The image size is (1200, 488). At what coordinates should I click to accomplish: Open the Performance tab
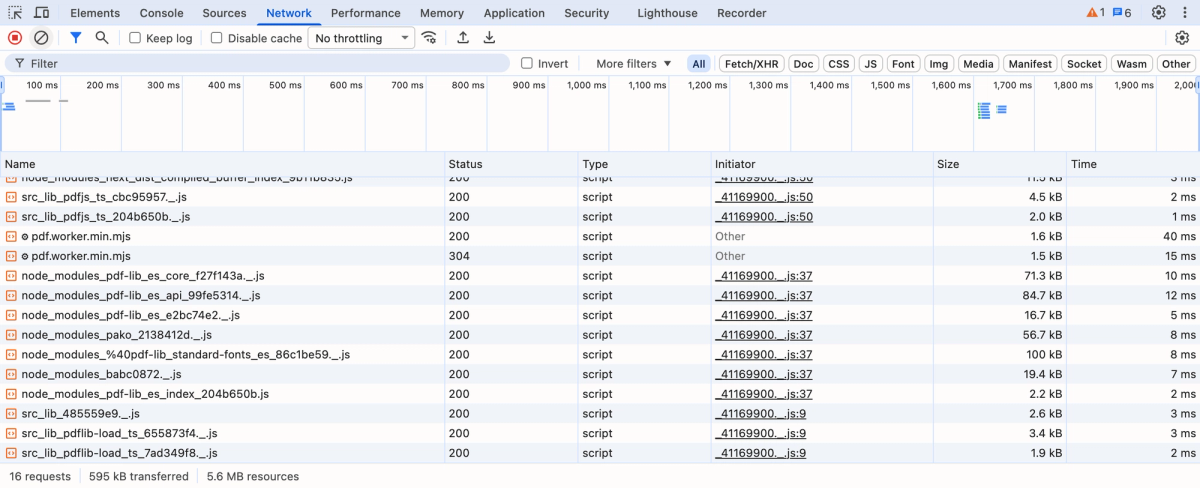(x=366, y=13)
